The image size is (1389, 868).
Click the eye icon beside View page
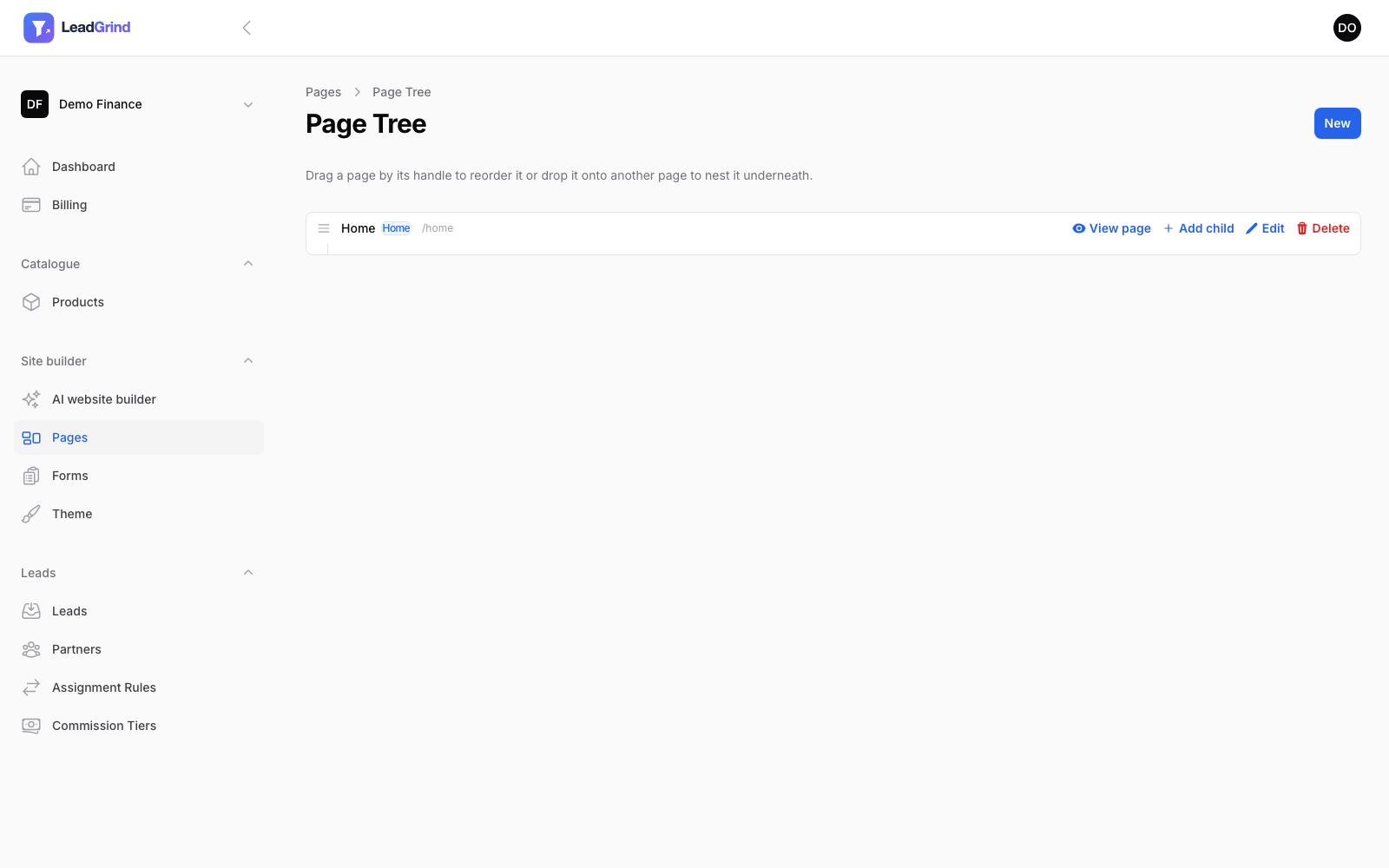tap(1079, 228)
